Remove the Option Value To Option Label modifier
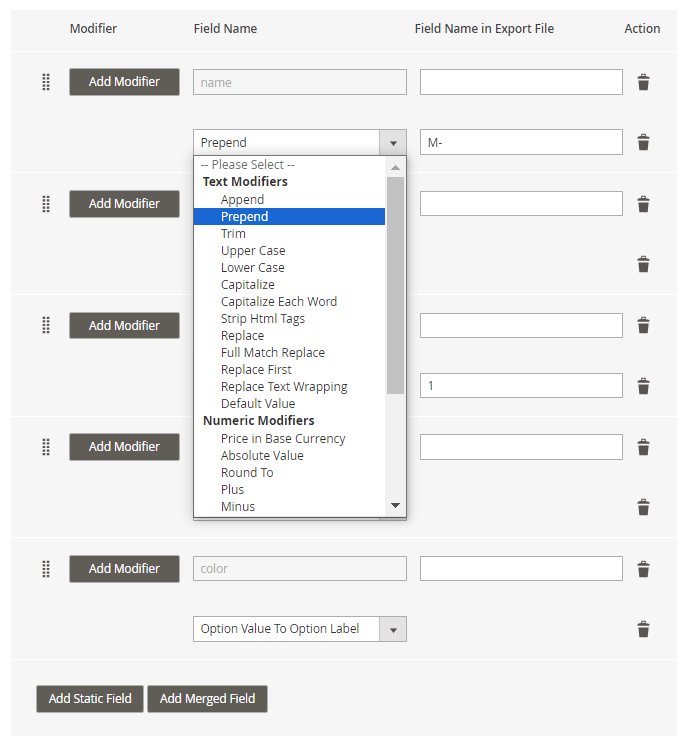Viewport: 685px width, 736px height. point(643,629)
